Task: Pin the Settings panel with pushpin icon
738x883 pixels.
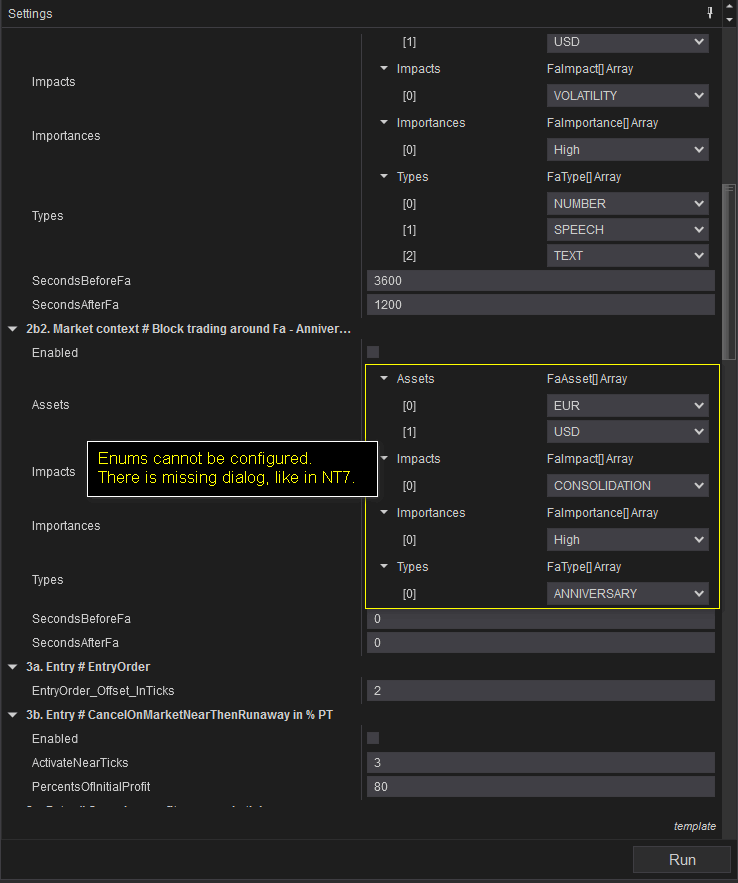Action: [710, 12]
